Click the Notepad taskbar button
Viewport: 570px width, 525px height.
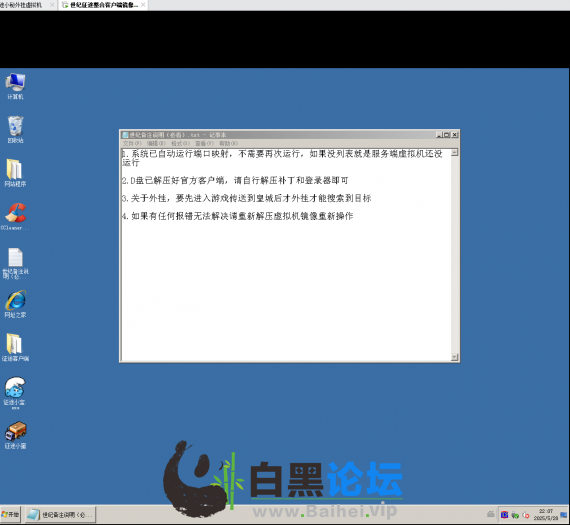(x=60, y=514)
